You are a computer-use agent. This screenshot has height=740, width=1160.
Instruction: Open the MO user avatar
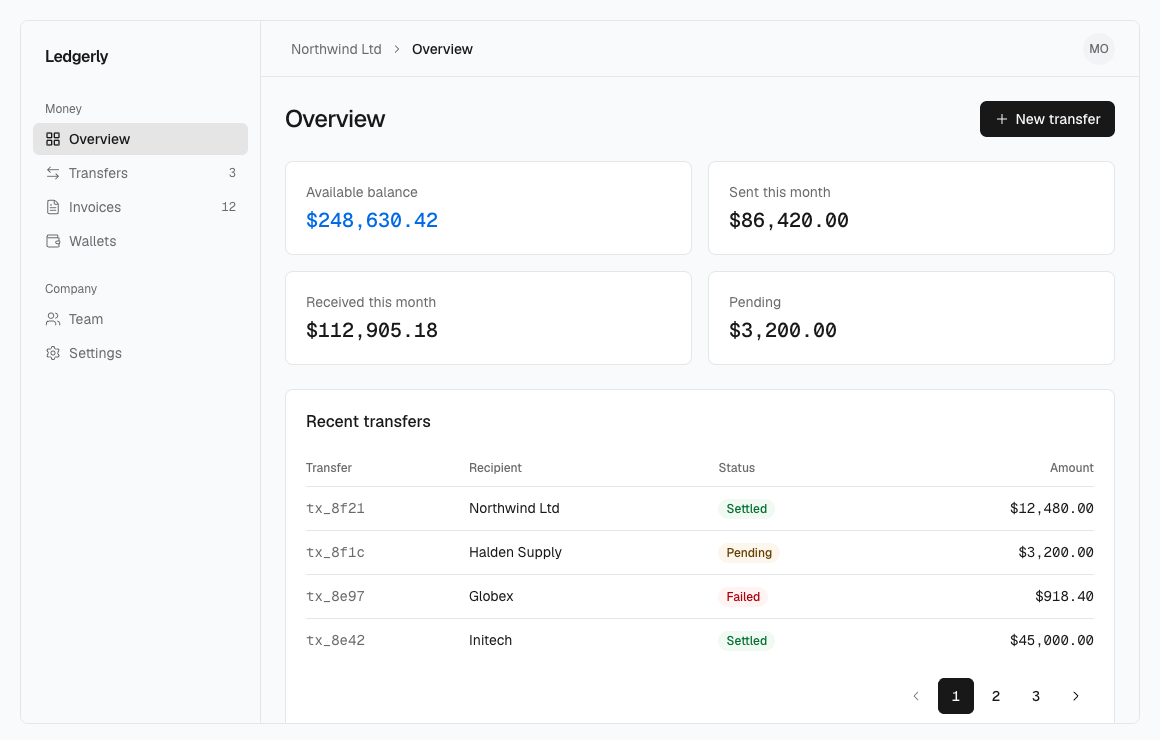(x=1099, y=49)
